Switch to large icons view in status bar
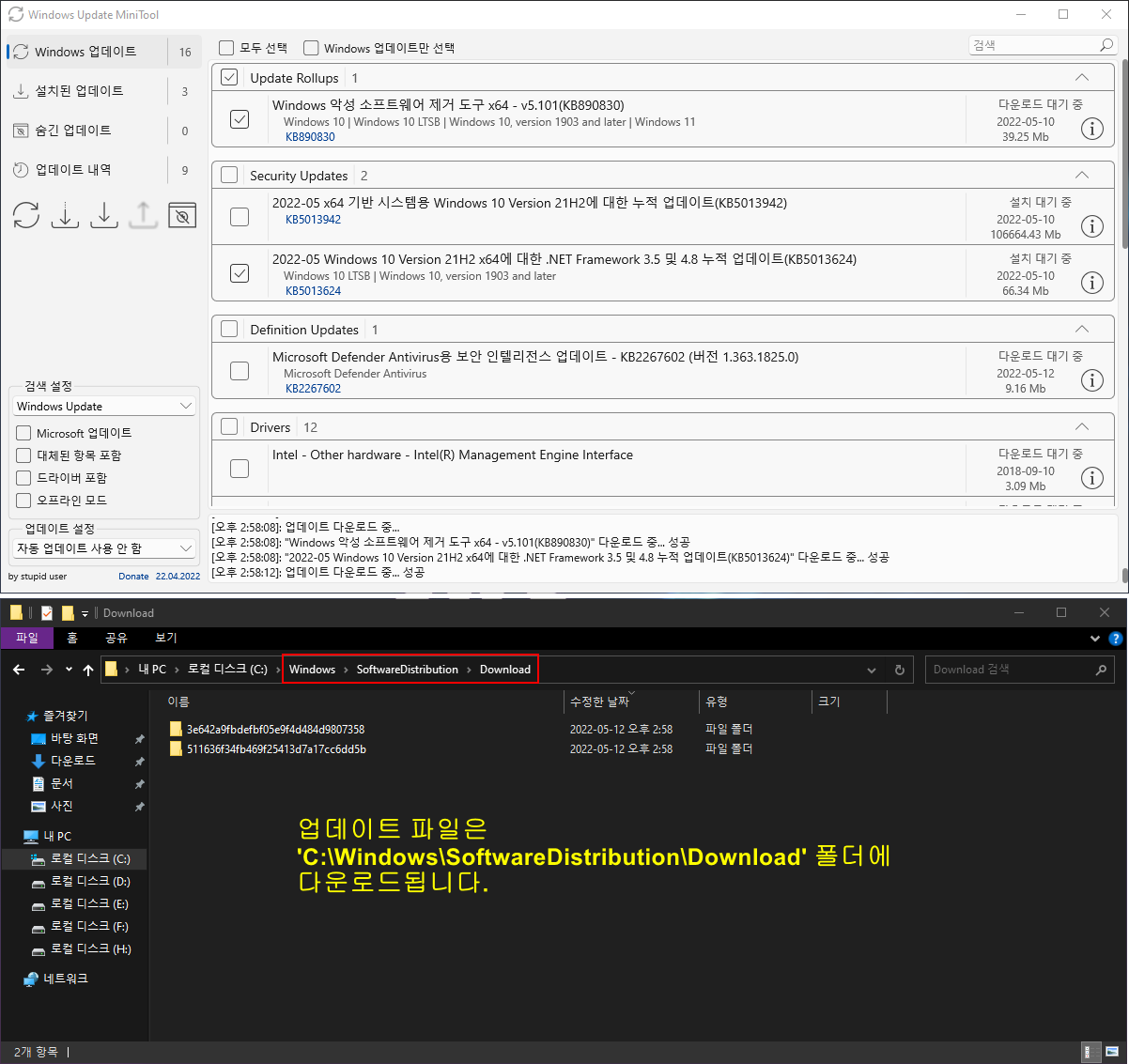The width and height of the screenshot is (1129, 1064). pos(1111,1052)
